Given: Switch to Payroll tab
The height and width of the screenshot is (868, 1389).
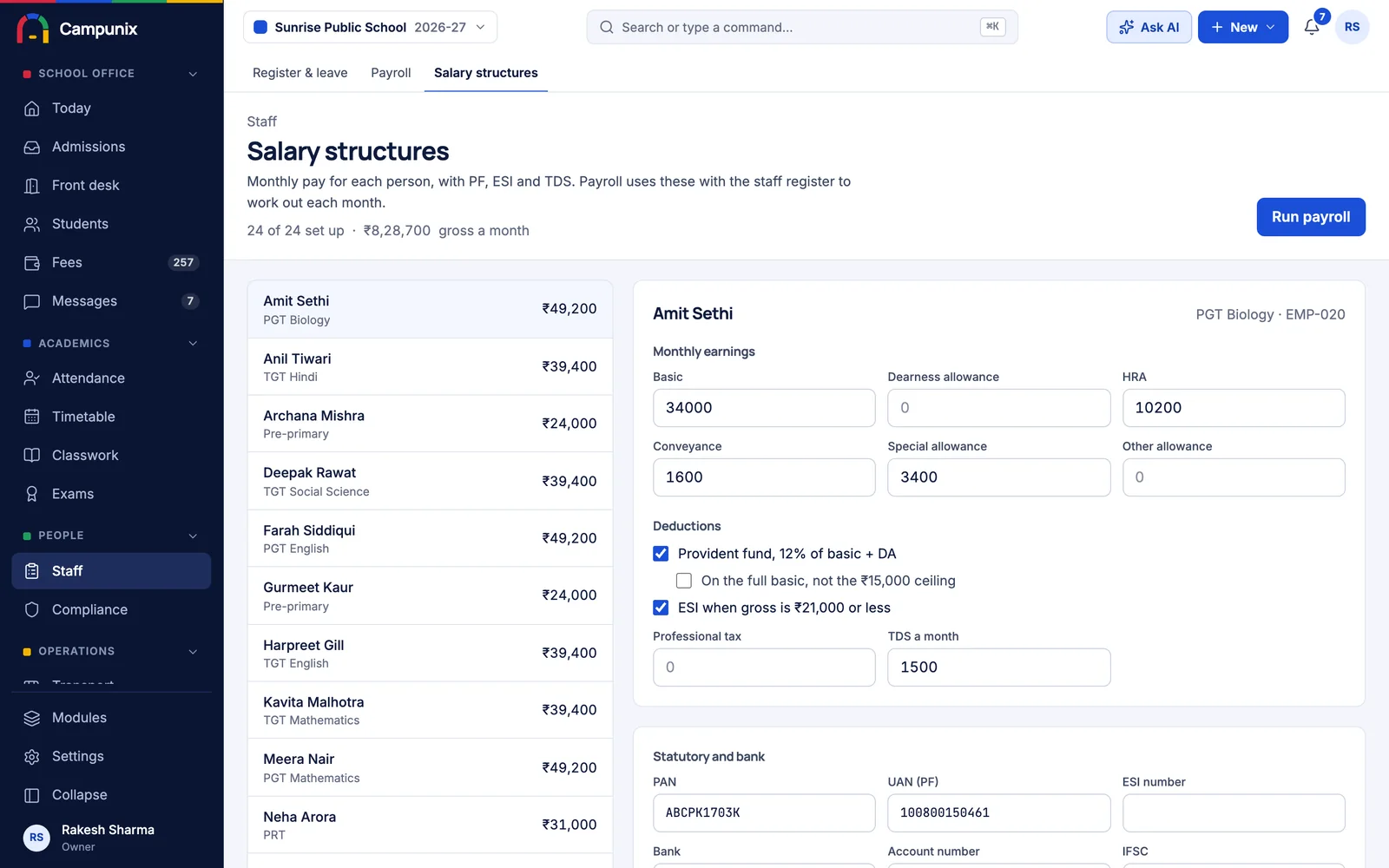Looking at the screenshot, I should click(x=391, y=73).
